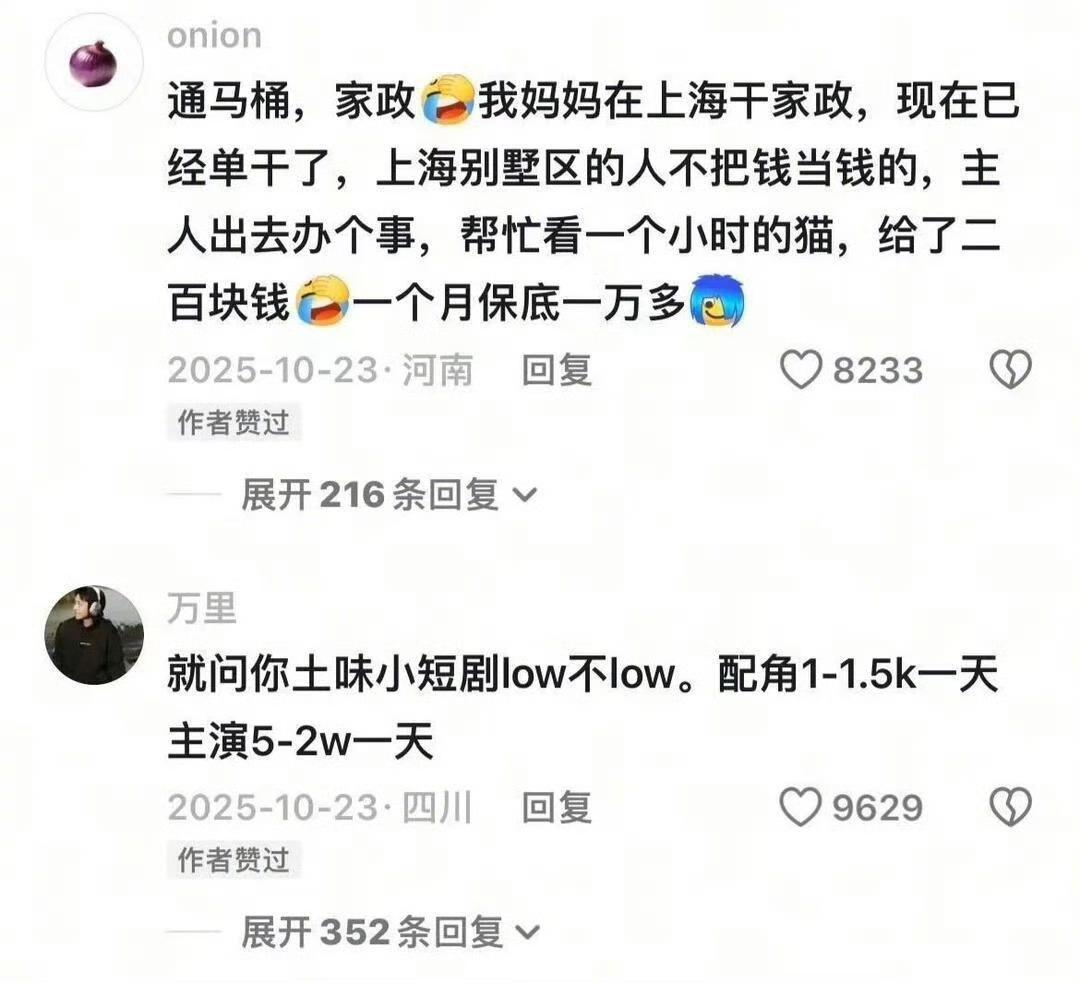Select 万里's comment text about 土味小短剧
The width and height of the screenshot is (1080, 983).
[x=583, y=707]
